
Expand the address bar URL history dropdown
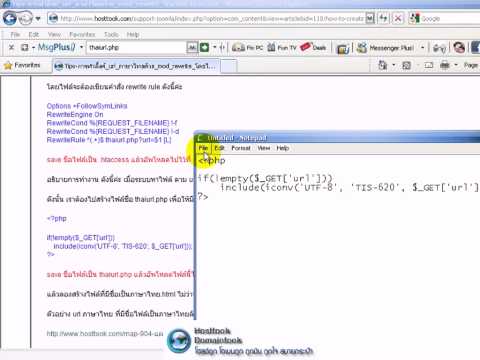(370, 18)
